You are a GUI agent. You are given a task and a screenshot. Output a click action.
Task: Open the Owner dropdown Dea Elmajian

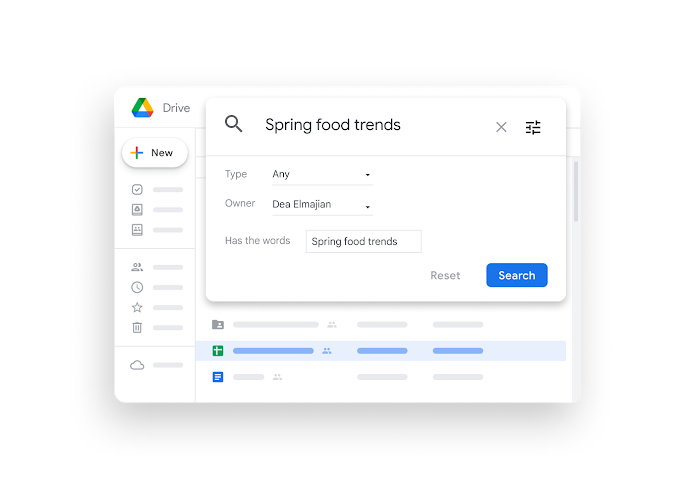pos(322,205)
